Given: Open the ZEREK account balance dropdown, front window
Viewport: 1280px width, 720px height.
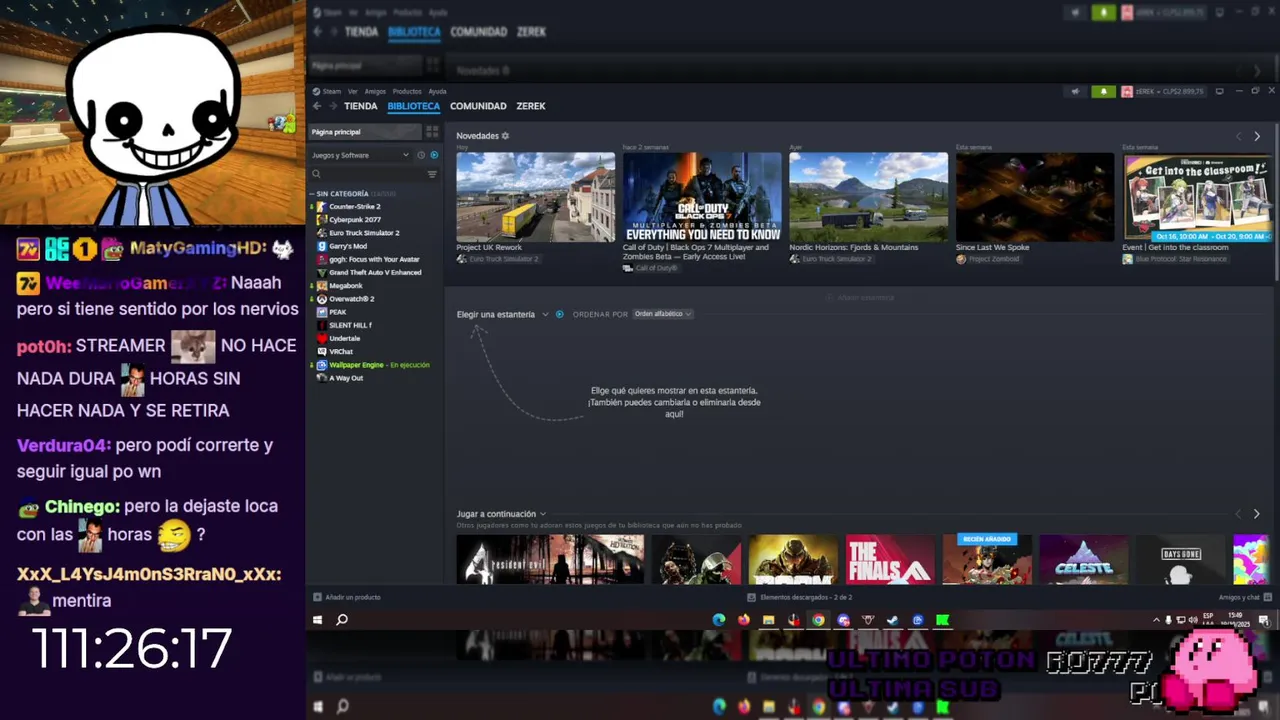Looking at the screenshot, I should point(1163,91).
